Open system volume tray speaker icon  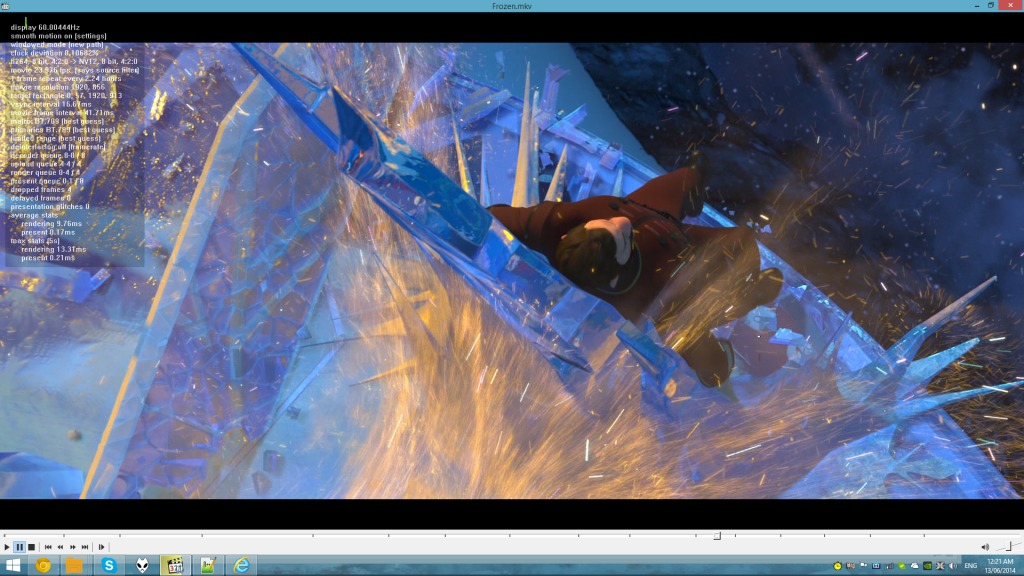point(953,566)
